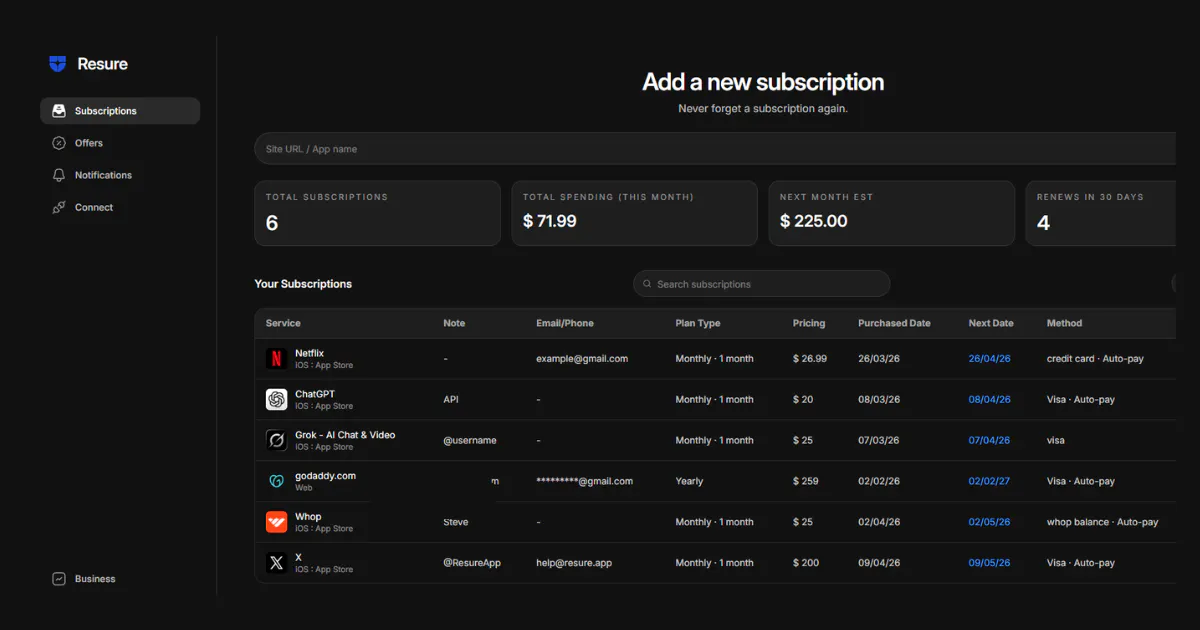This screenshot has height=630, width=1200.
Task: Click purchased date 26/03/26
Action: [x=879, y=359]
